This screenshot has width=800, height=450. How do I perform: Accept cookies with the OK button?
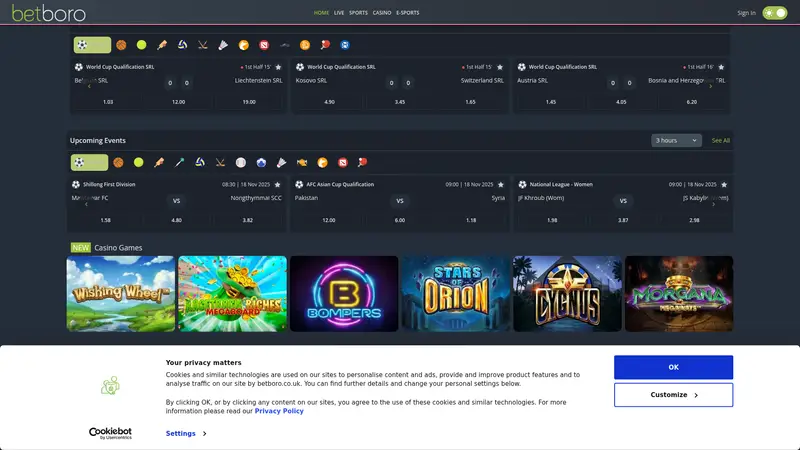pyautogui.click(x=673, y=367)
